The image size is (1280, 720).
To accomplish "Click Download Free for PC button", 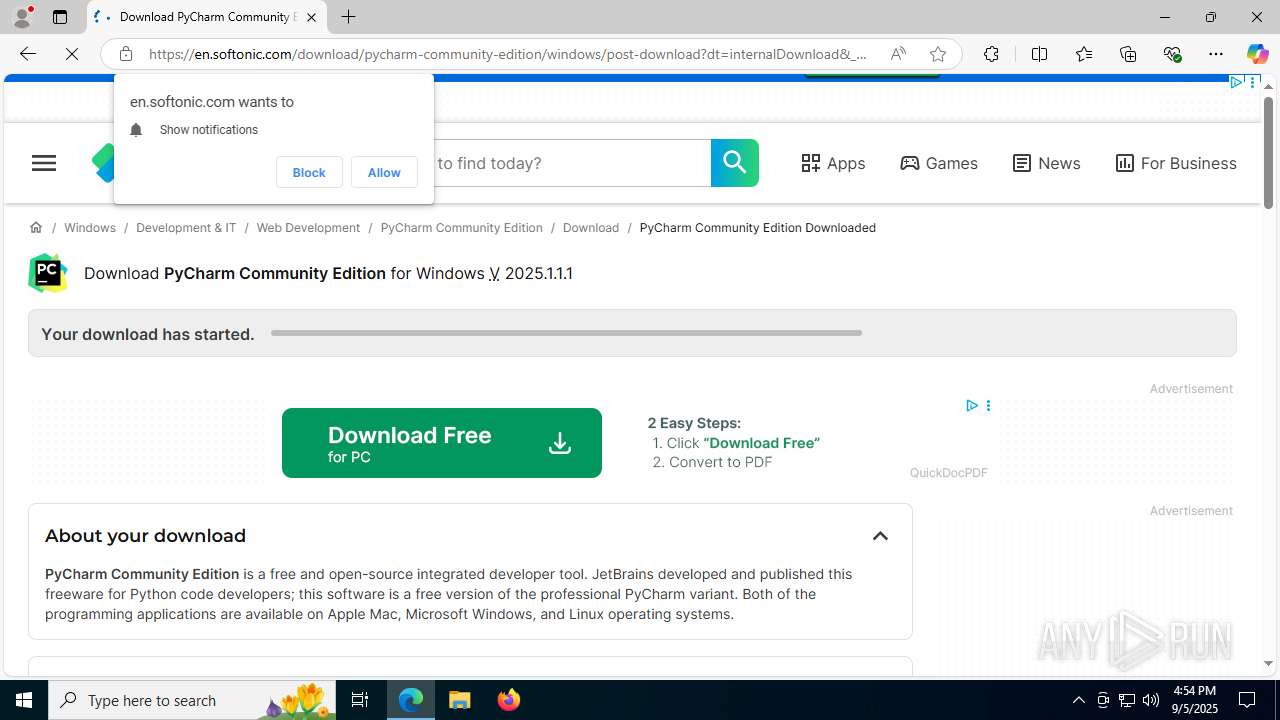I will 442,443.
